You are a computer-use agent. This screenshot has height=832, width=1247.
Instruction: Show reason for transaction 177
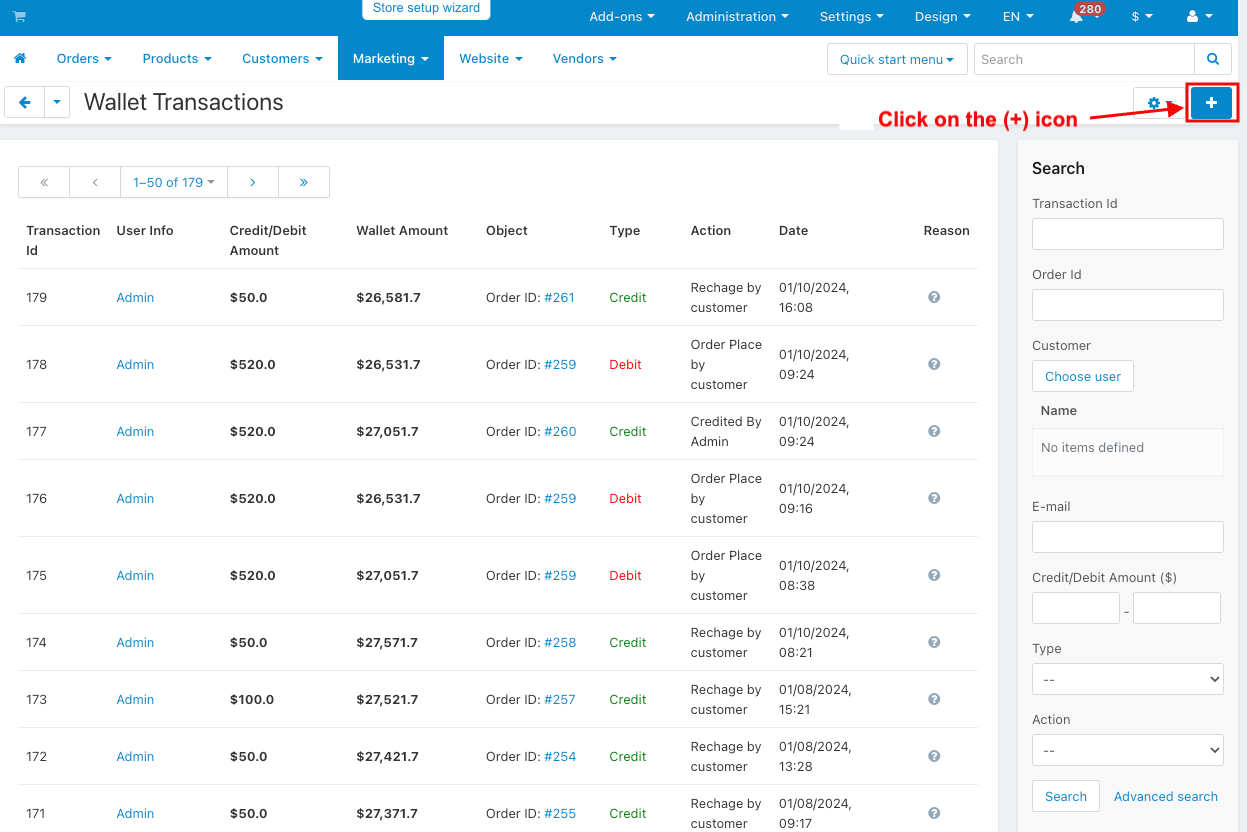(x=934, y=431)
